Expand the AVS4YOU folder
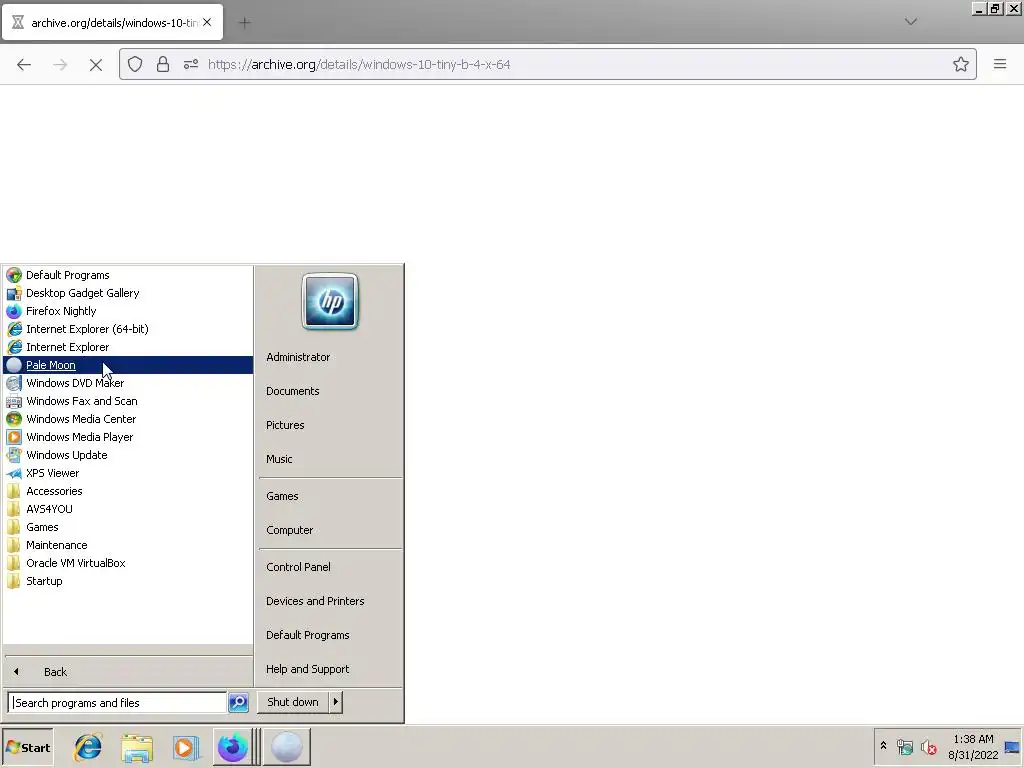 [128, 509]
